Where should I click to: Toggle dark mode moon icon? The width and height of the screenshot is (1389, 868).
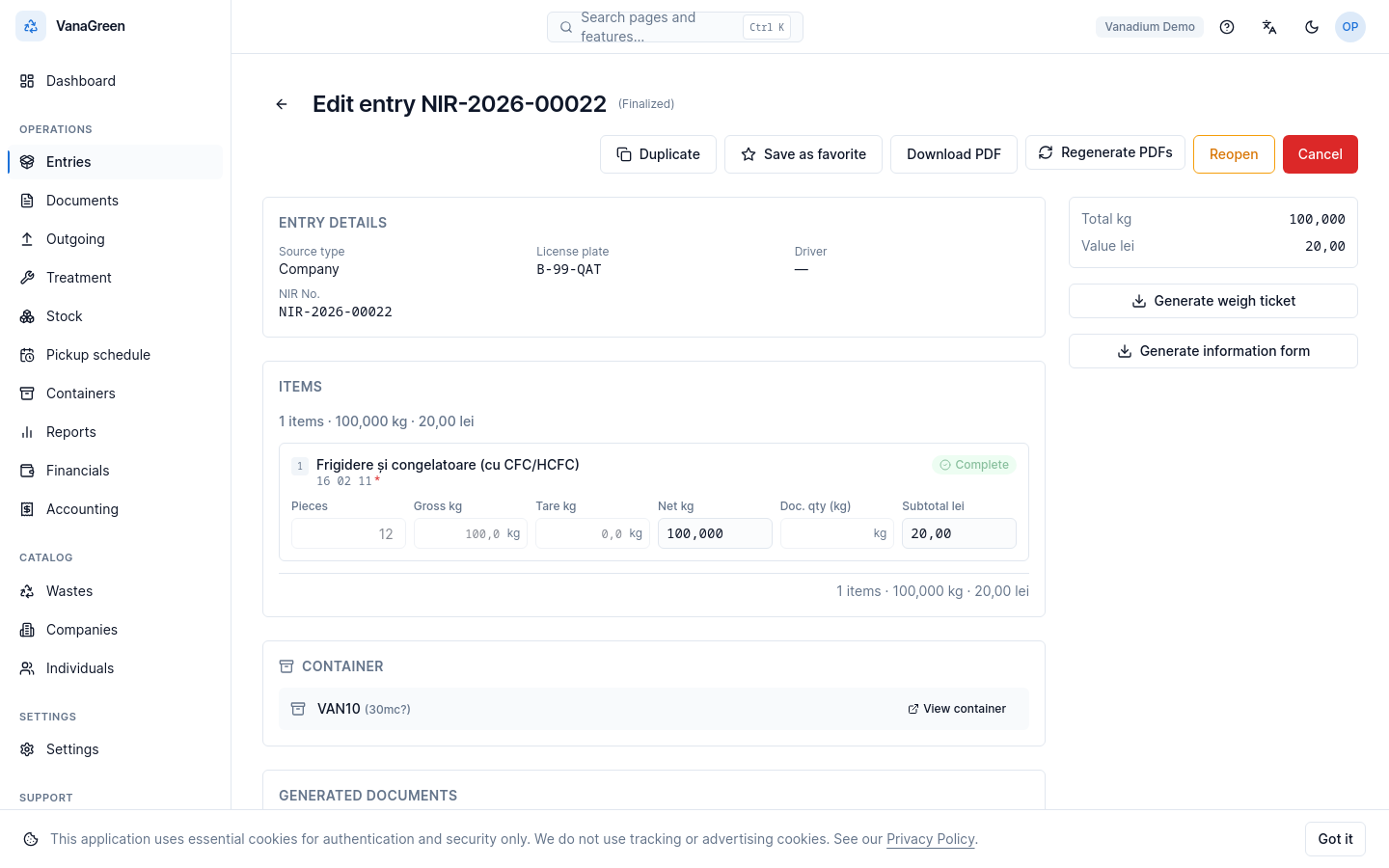(1312, 27)
